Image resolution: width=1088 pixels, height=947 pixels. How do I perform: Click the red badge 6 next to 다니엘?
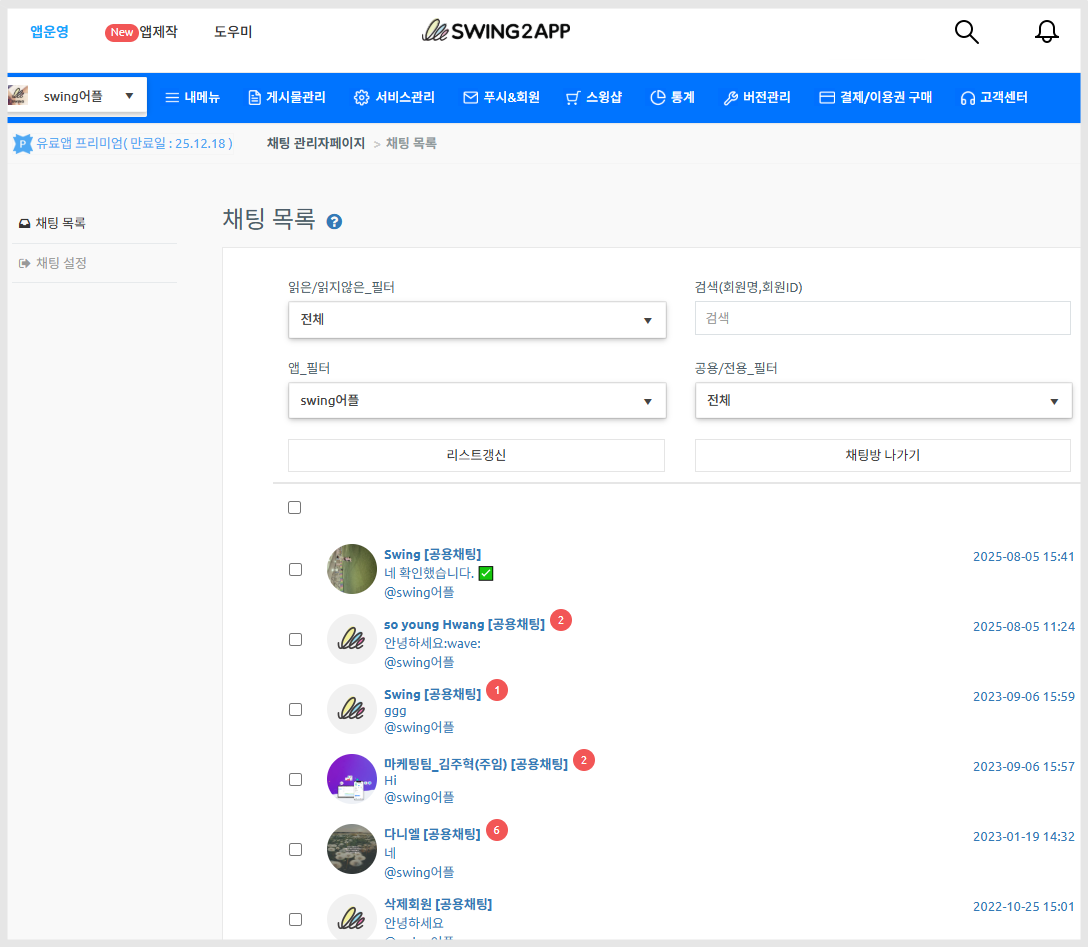[x=497, y=830]
